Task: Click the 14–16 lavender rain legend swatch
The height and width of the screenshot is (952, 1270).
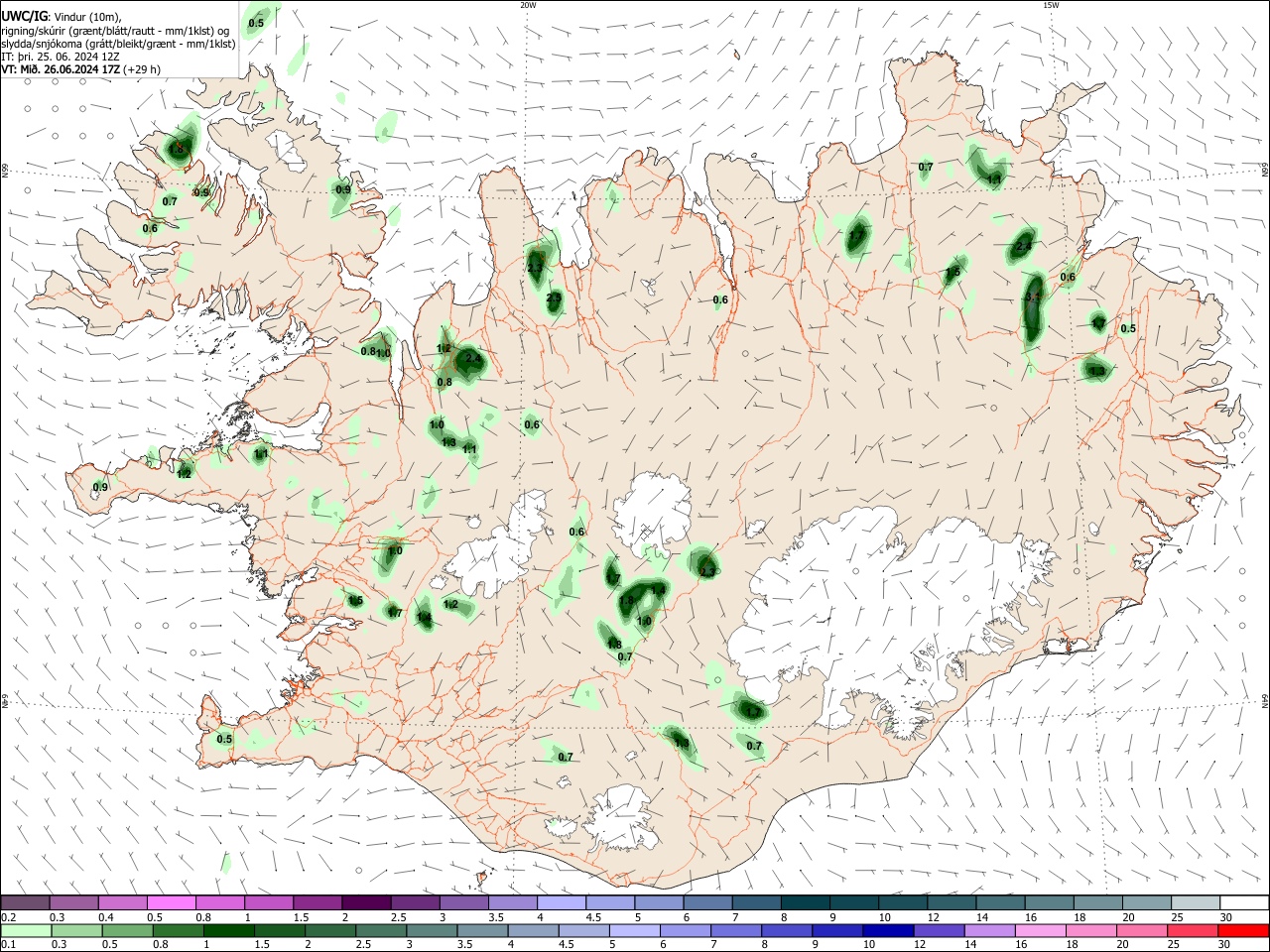Action: tap(989, 931)
